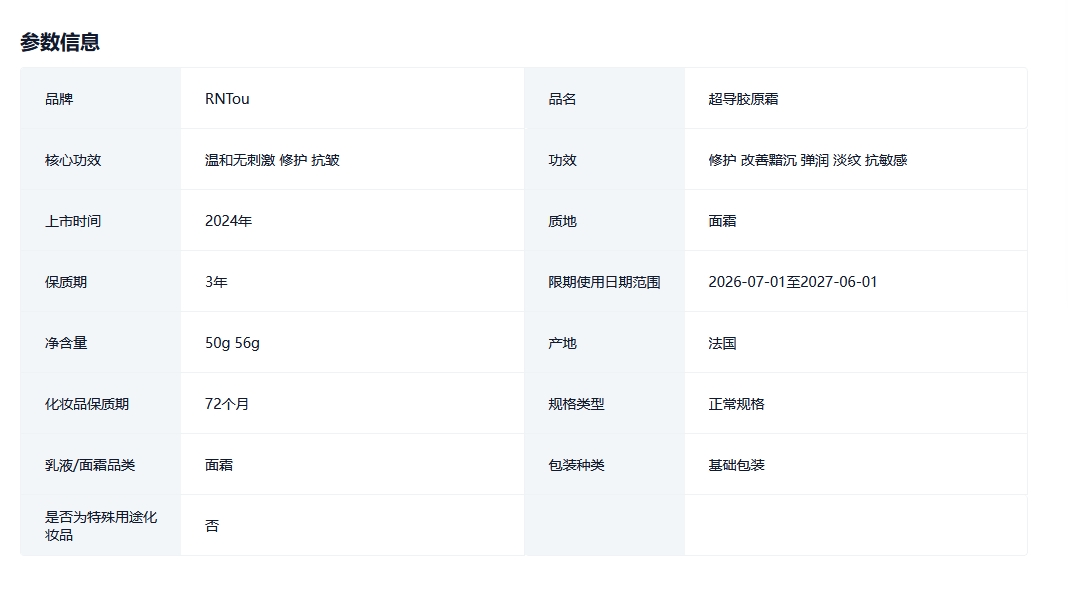Select the origin value 法国
This screenshot has width=1068, height=590.
pos(722,343)
